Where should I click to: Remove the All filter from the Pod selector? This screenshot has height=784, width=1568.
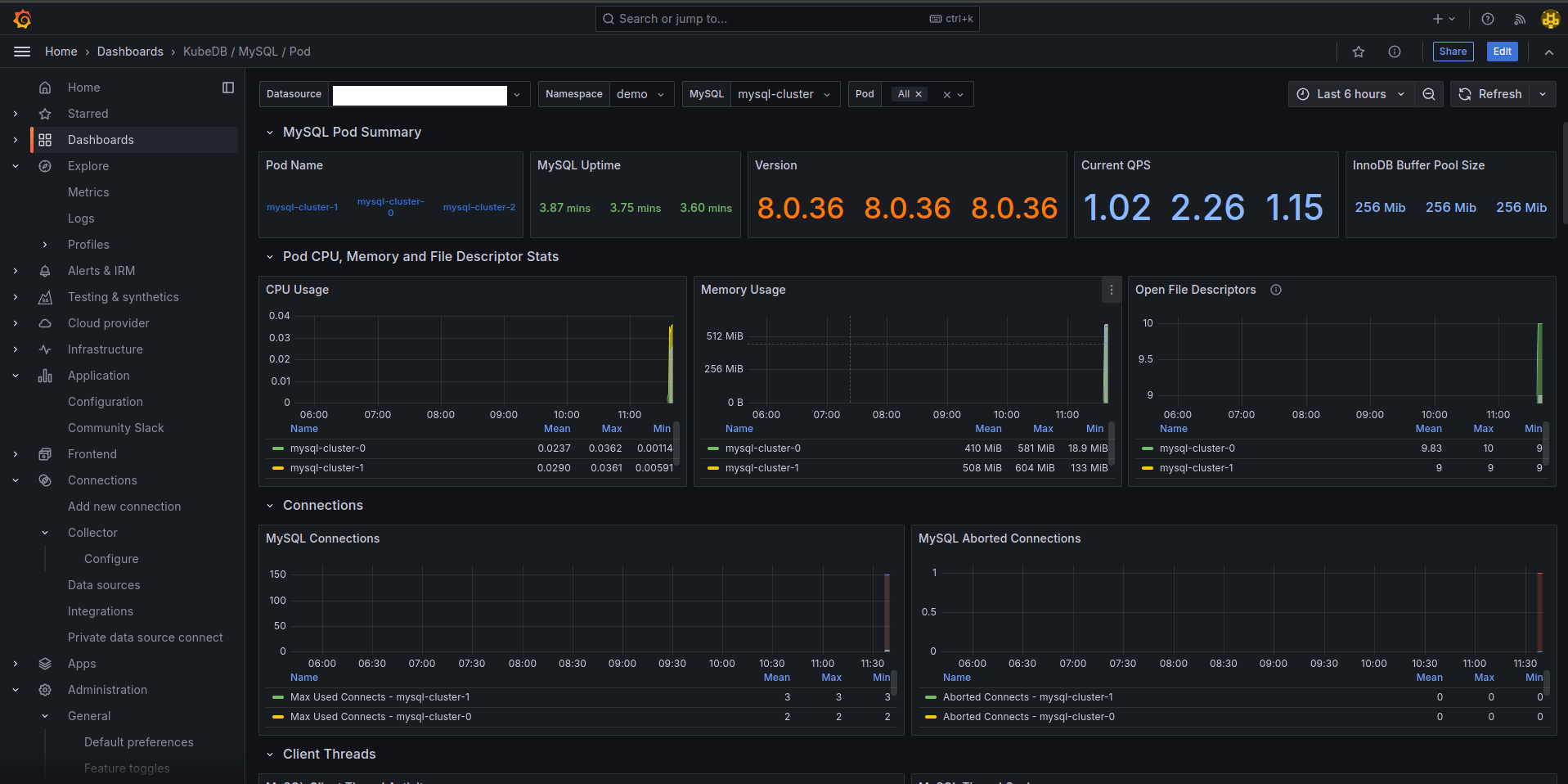(x=919, y=93)
